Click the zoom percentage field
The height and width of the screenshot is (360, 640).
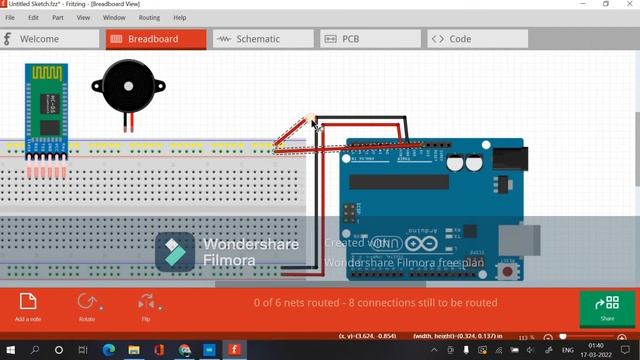click(526, 338)
